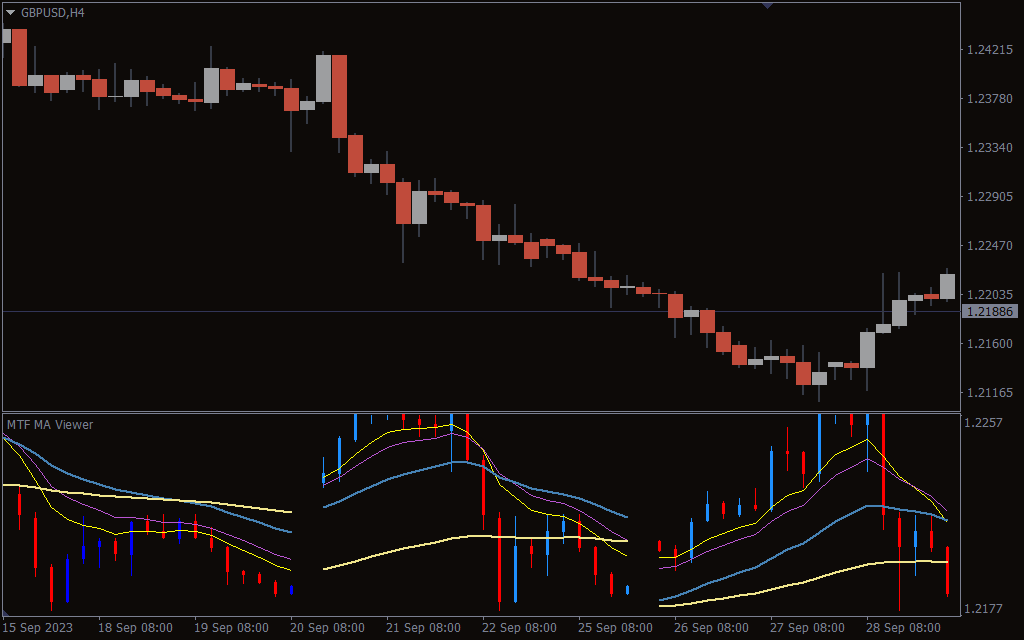Click the 1.21165 price scale label
The width and height of the screenshot is (1024, 640).
point(989,392)
